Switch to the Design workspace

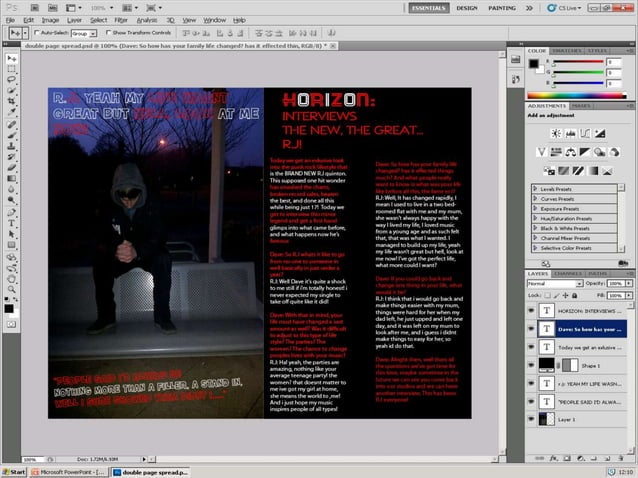point(467,8)
